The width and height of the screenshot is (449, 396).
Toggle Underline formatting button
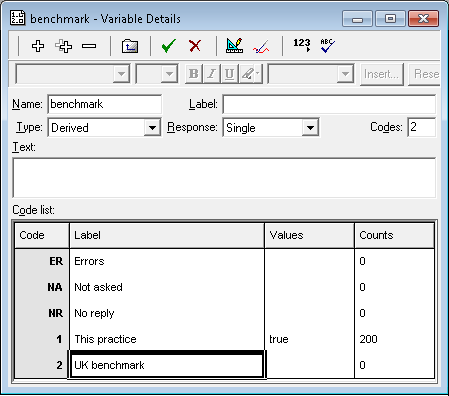[x=229, y=74]
